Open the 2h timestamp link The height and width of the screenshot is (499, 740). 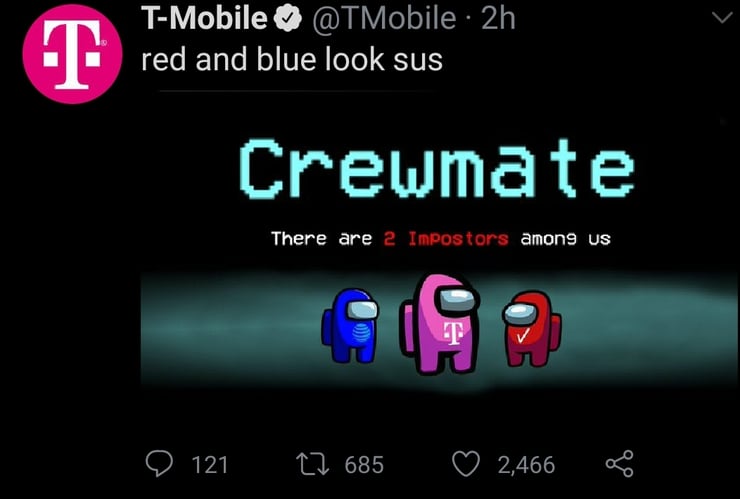(x=498, y=19)
